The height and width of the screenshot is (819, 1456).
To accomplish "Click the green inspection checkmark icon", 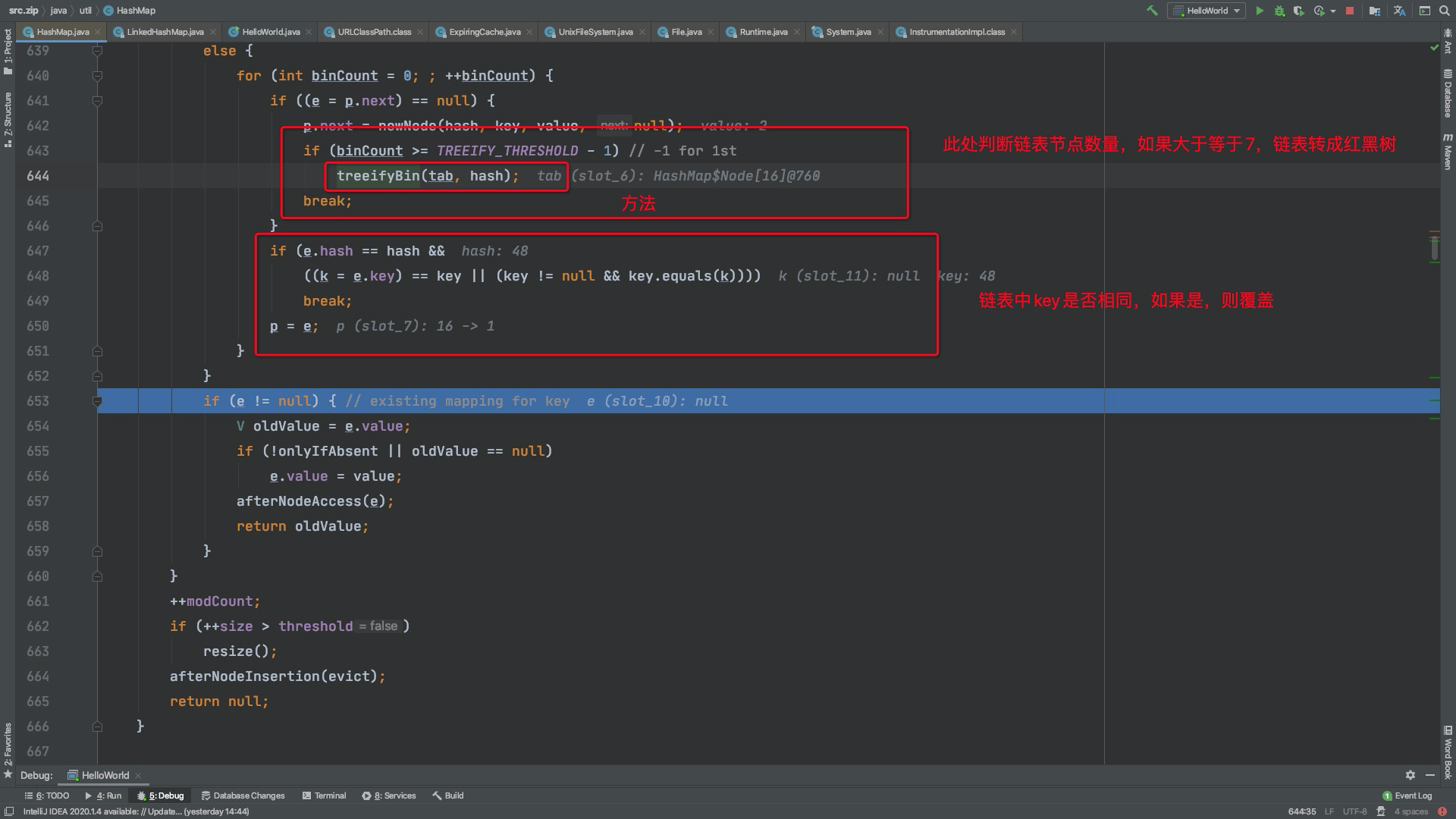I will (1434, 47).
